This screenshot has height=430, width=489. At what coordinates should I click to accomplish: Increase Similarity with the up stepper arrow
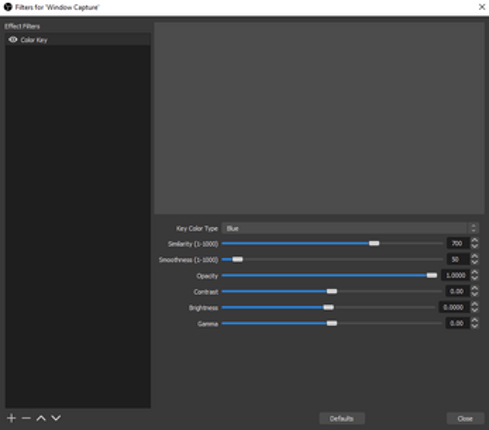click(x=475, y=240)
